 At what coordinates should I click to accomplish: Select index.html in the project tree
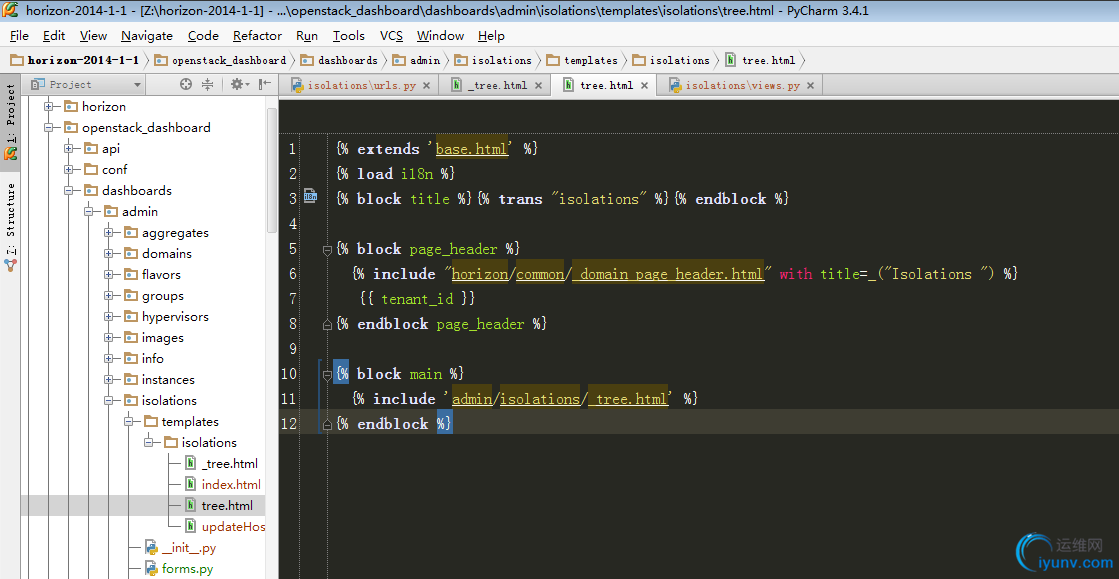[230, 484]
